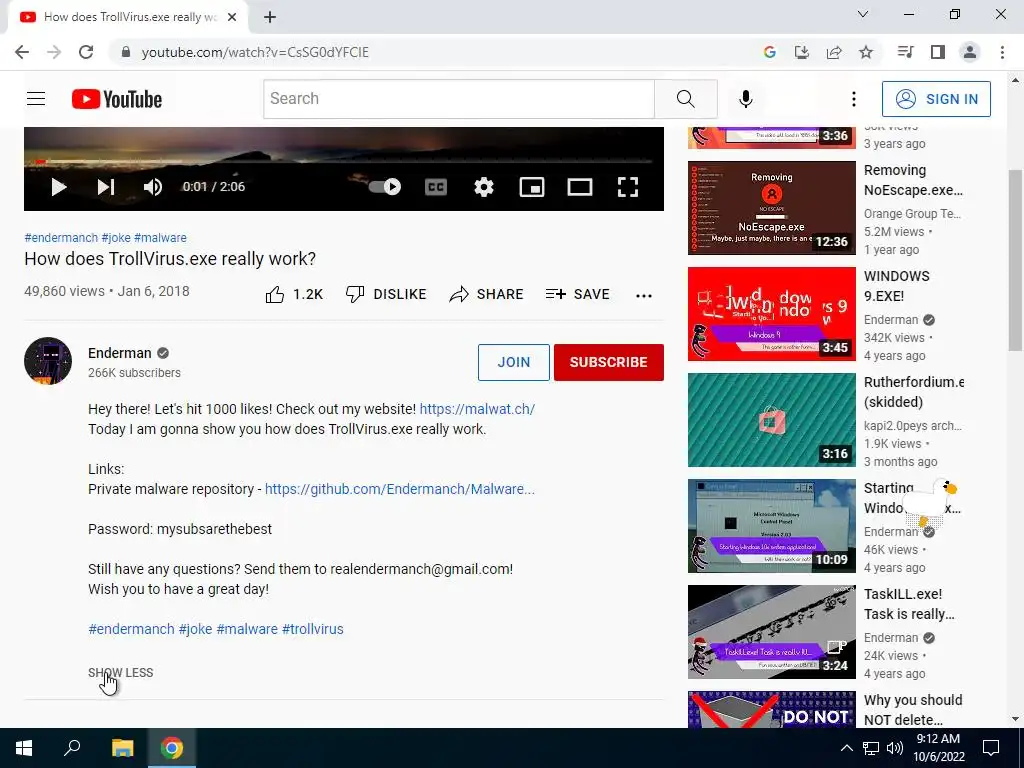The image size is (1024, 768).
Task: Open tab search chevron in title bar
Action: [x=863, y=14]
